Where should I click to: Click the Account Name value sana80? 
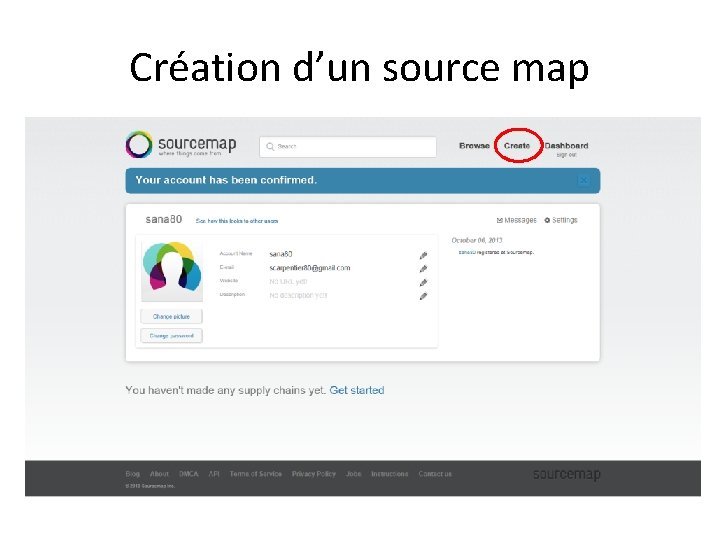tap(281, 254)
